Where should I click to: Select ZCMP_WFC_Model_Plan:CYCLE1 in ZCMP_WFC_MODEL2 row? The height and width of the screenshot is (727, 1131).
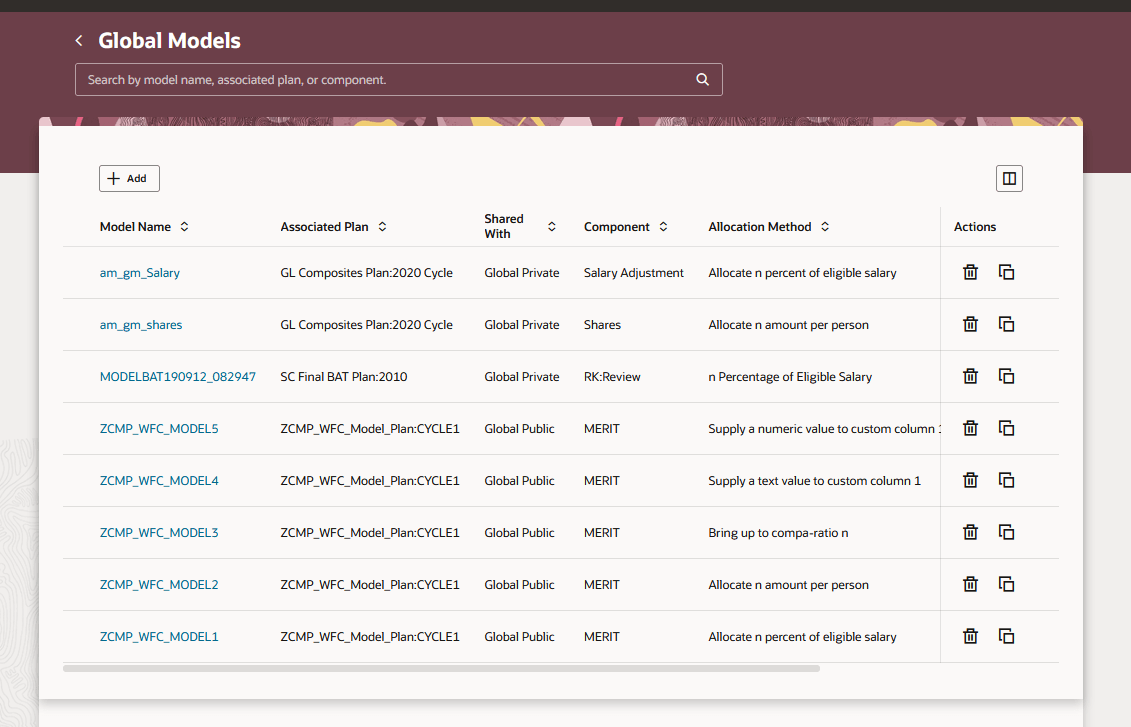pos(370,584)
